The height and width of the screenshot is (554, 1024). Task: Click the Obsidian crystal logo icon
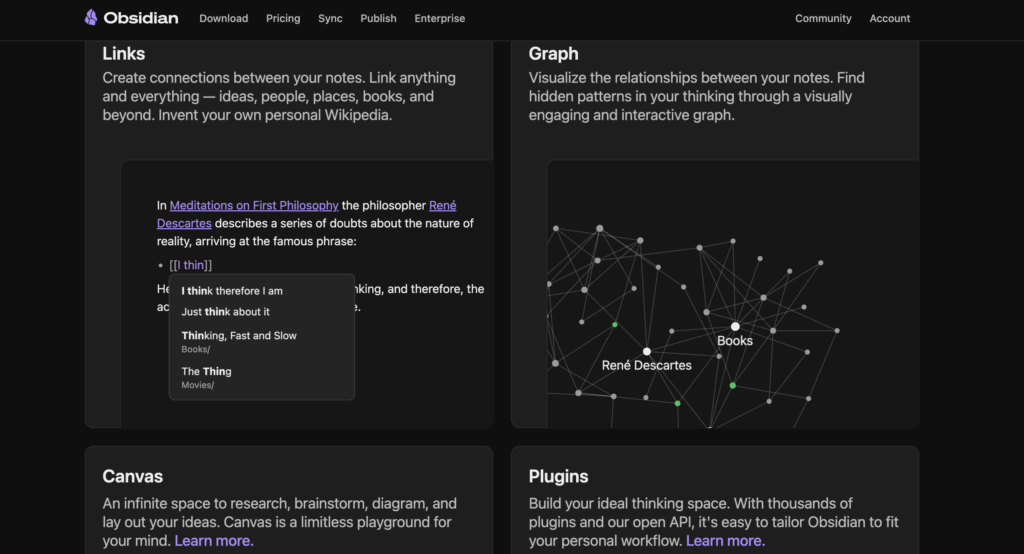tap(91, 18)
